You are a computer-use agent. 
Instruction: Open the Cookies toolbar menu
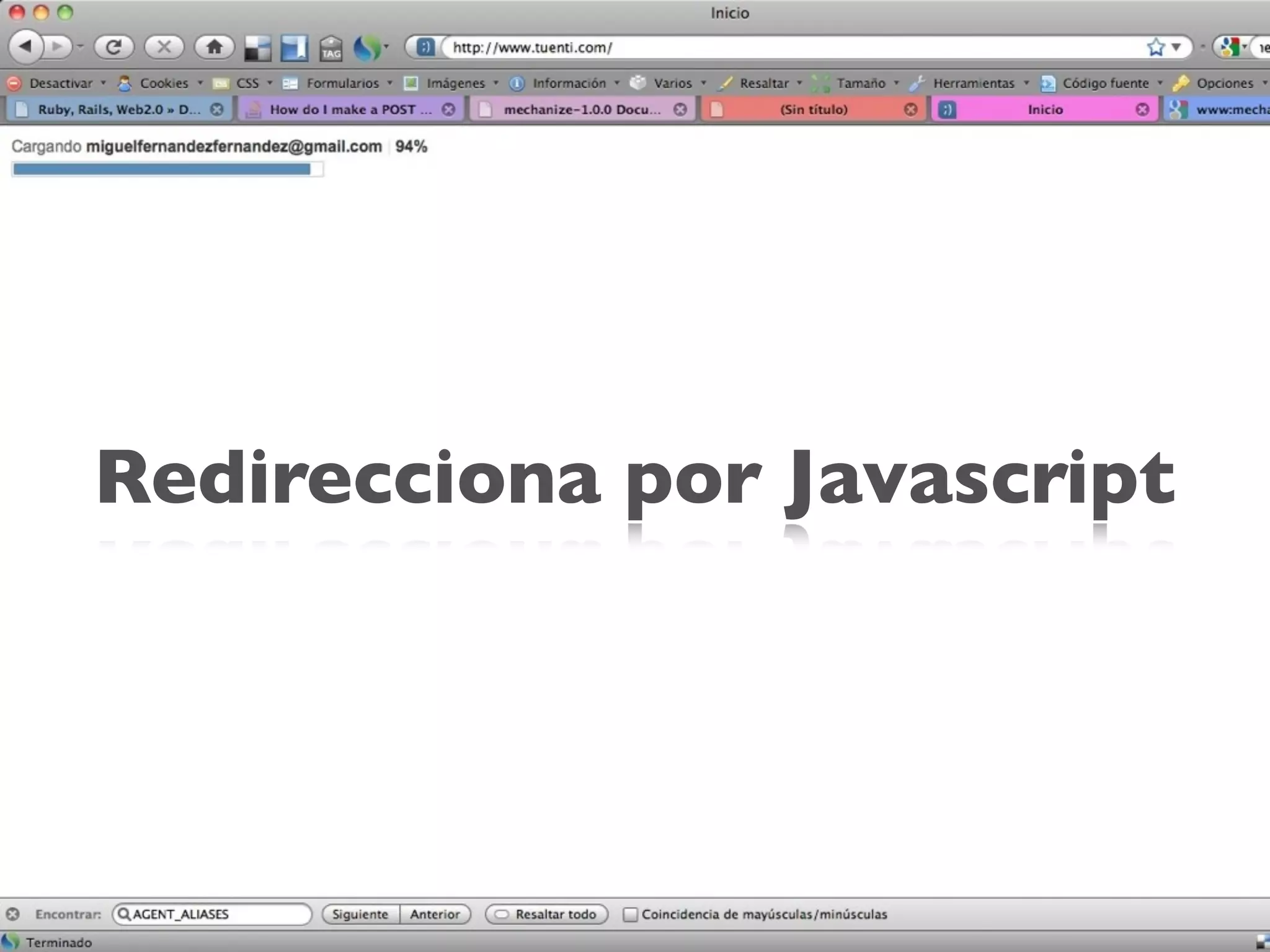click(160, 83)
